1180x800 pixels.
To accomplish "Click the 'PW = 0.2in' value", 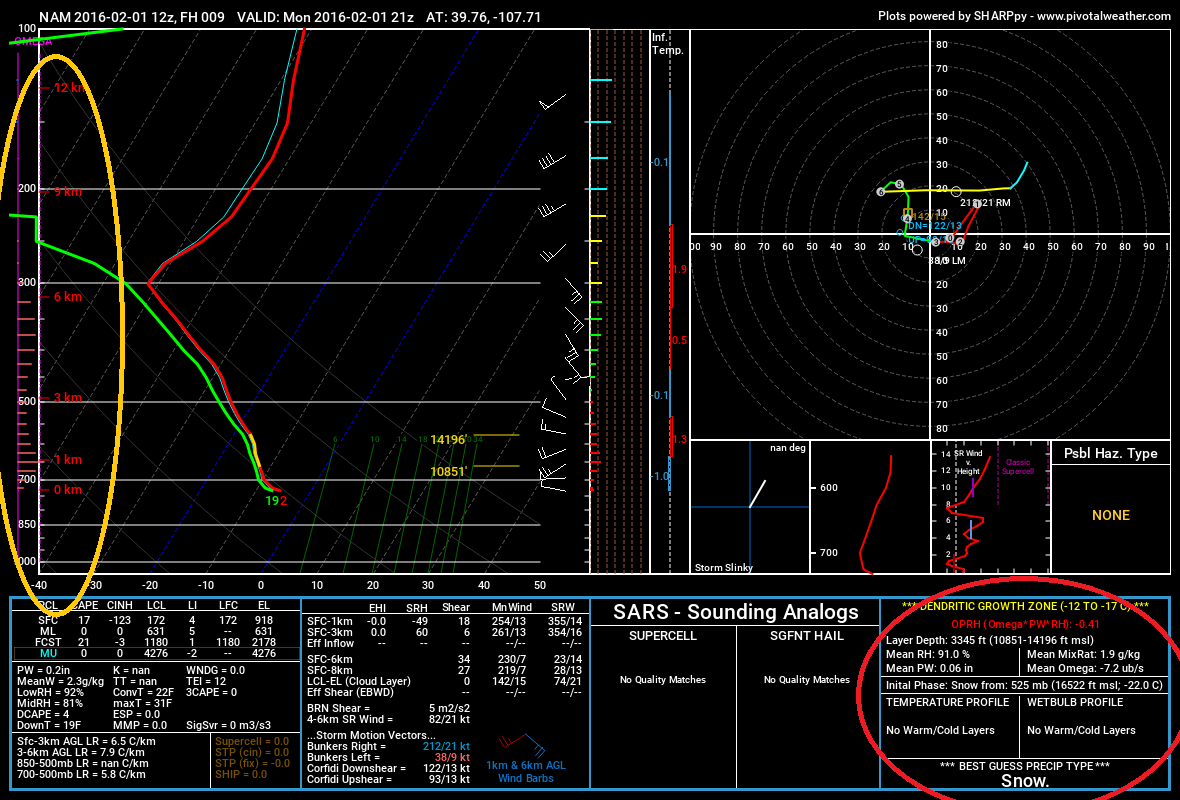I will pyautogui.click(x=44, y=670).
